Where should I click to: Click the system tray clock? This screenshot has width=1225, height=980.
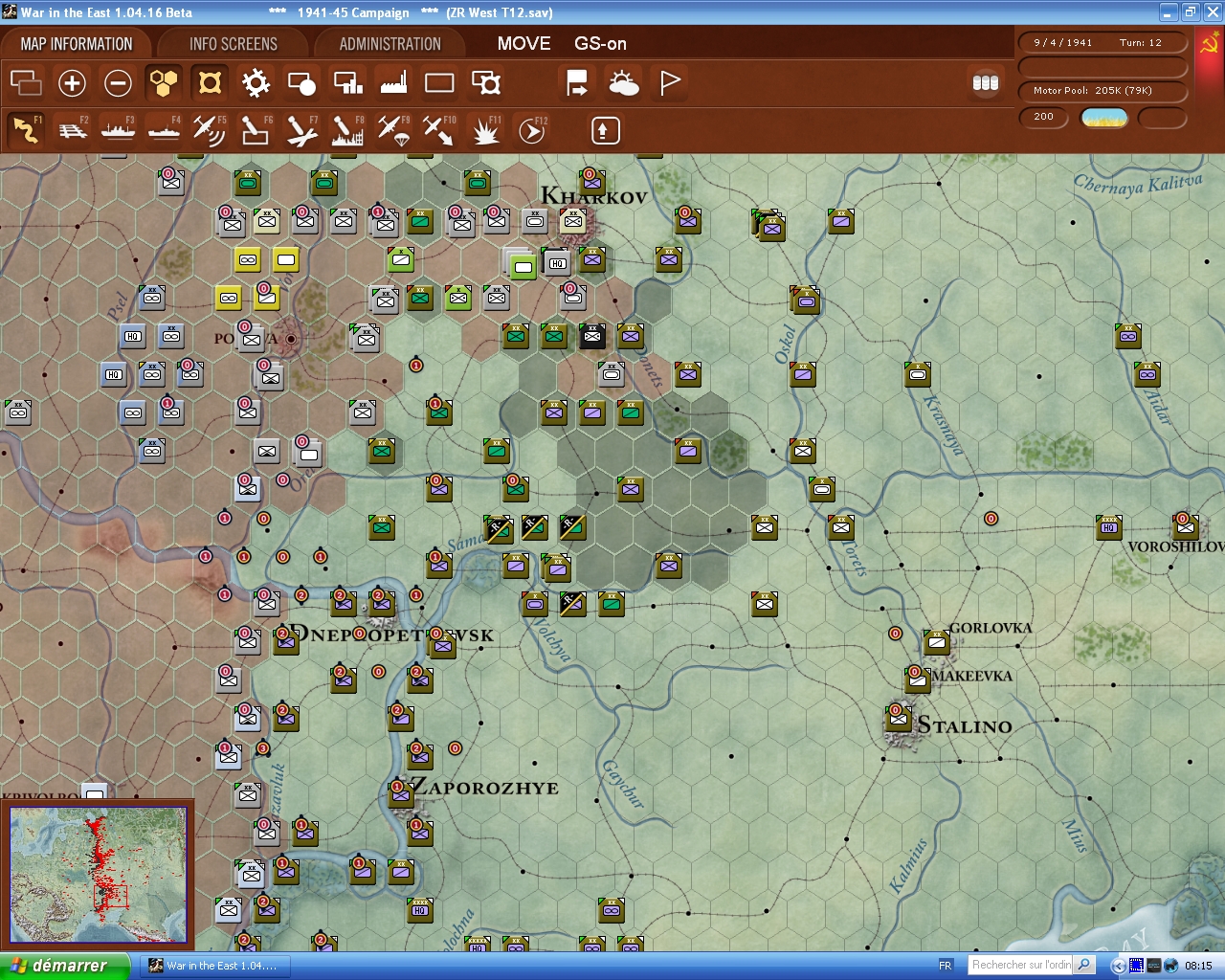1198,966
